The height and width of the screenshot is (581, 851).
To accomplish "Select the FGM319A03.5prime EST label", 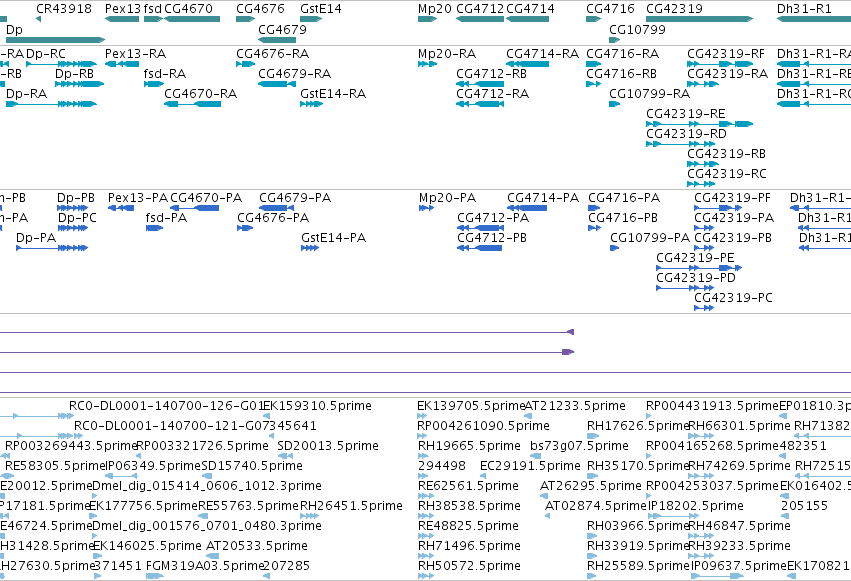I will [205, 566].
